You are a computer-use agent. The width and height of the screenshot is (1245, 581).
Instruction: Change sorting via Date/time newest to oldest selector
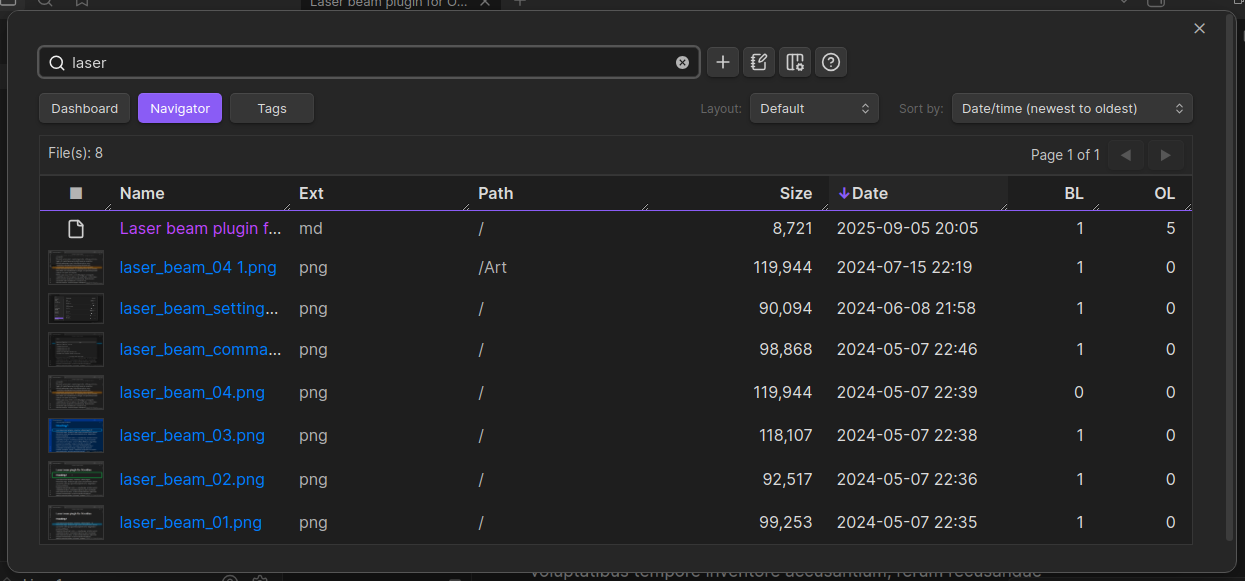click(x=1071, y=108)
